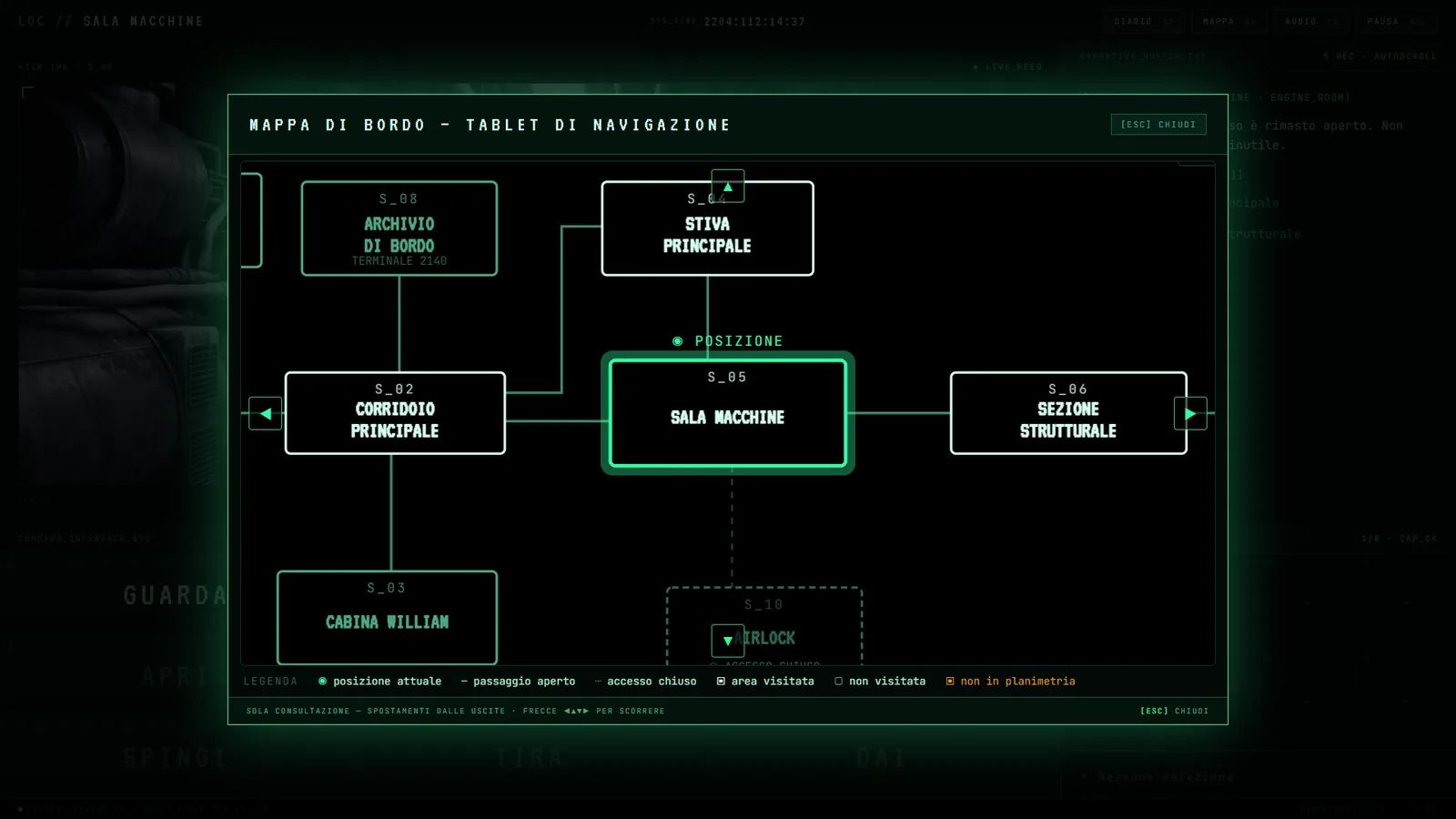Click the footer [ESC] CHIUDI link
1456x819 pixels.
1174,711
